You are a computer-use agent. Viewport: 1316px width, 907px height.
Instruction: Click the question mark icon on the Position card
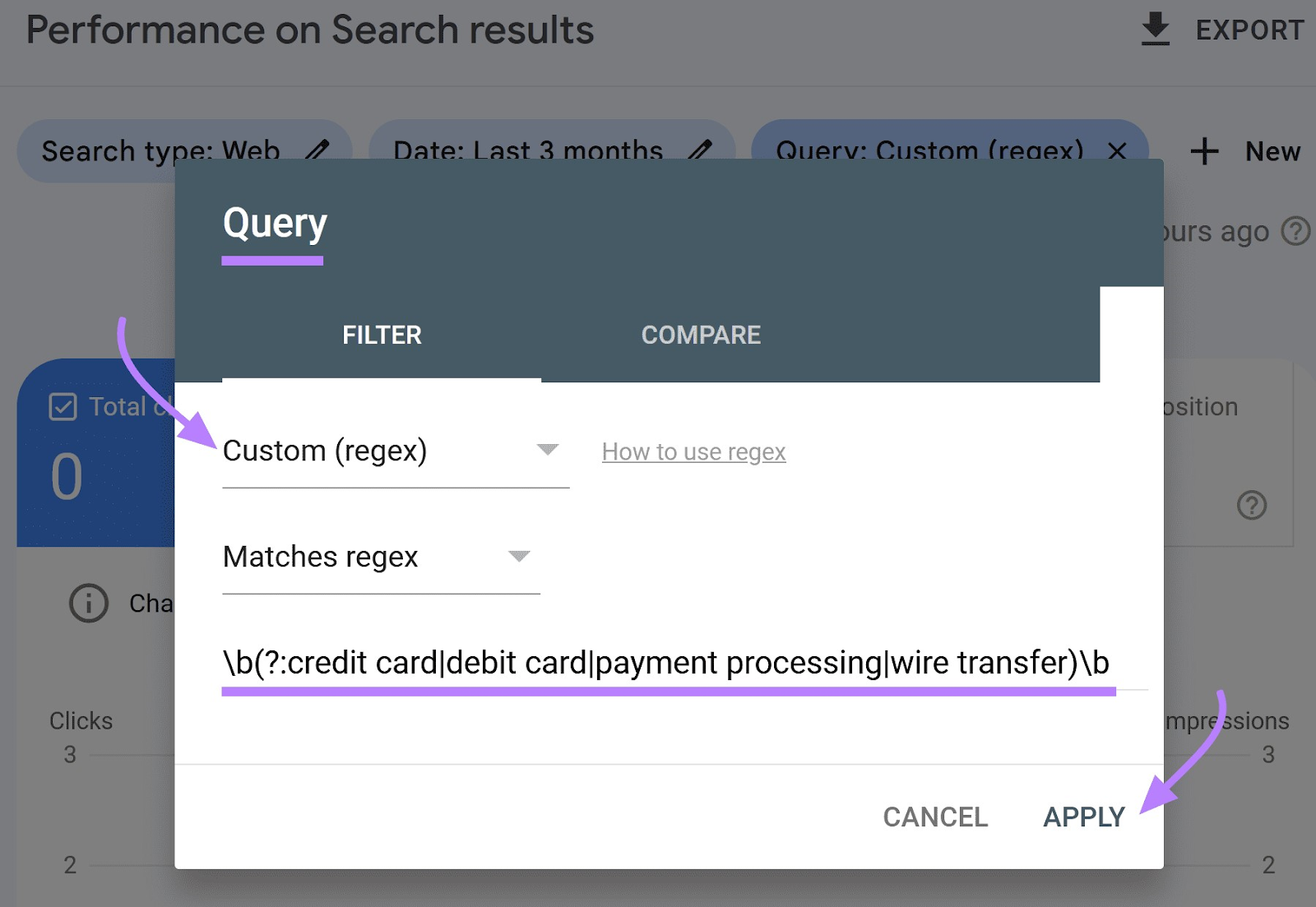point(1251,506)
